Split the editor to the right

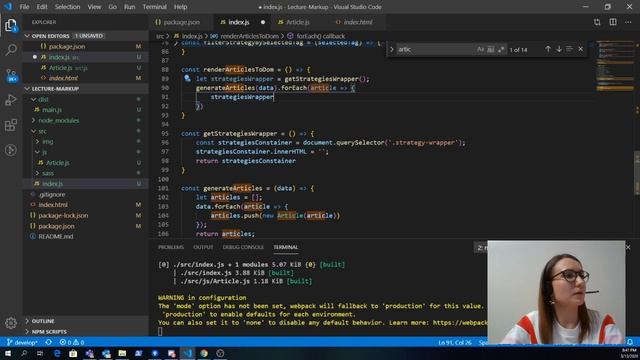[613, 22]
